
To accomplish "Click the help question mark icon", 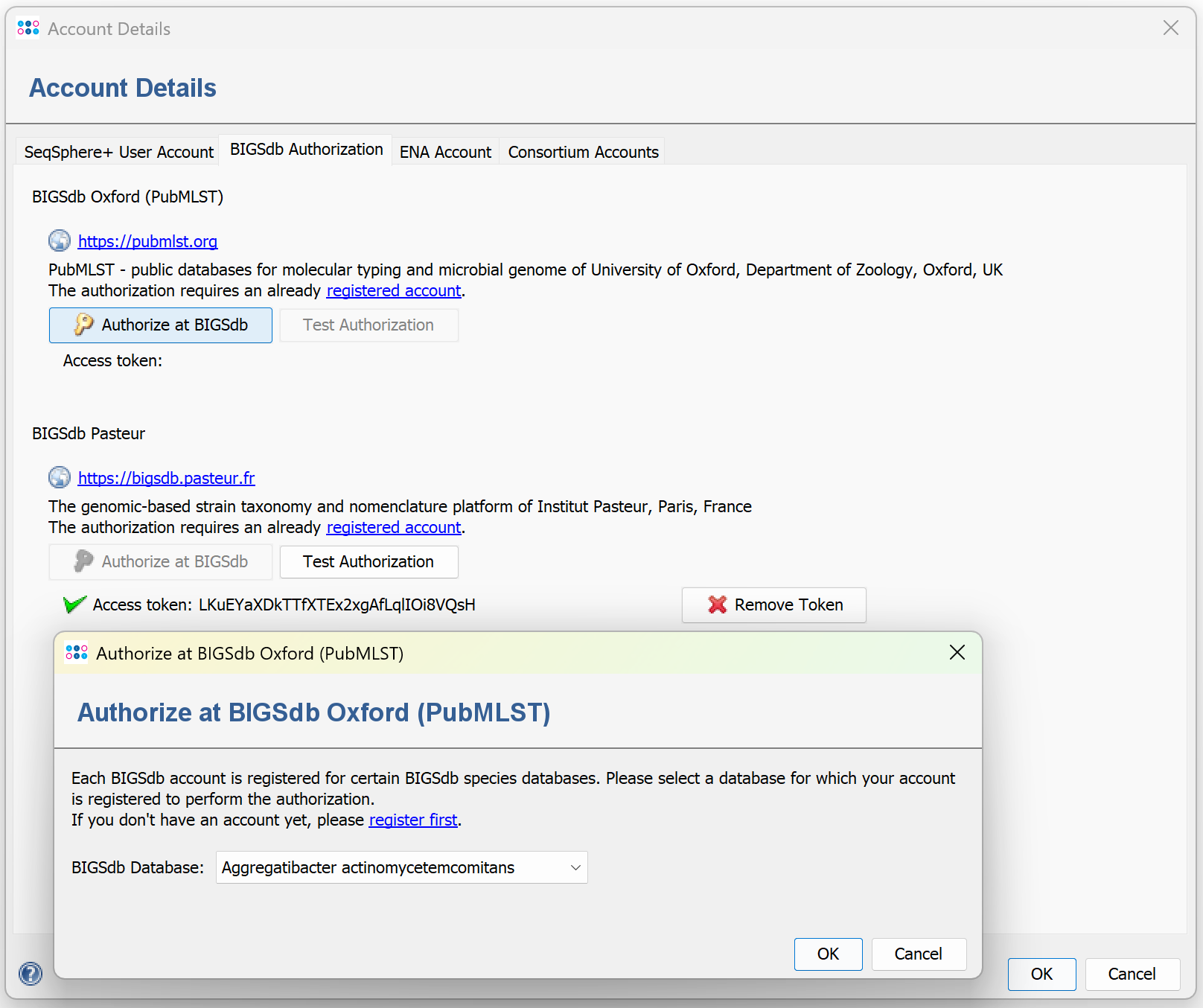I will click(x=31, y=973).
